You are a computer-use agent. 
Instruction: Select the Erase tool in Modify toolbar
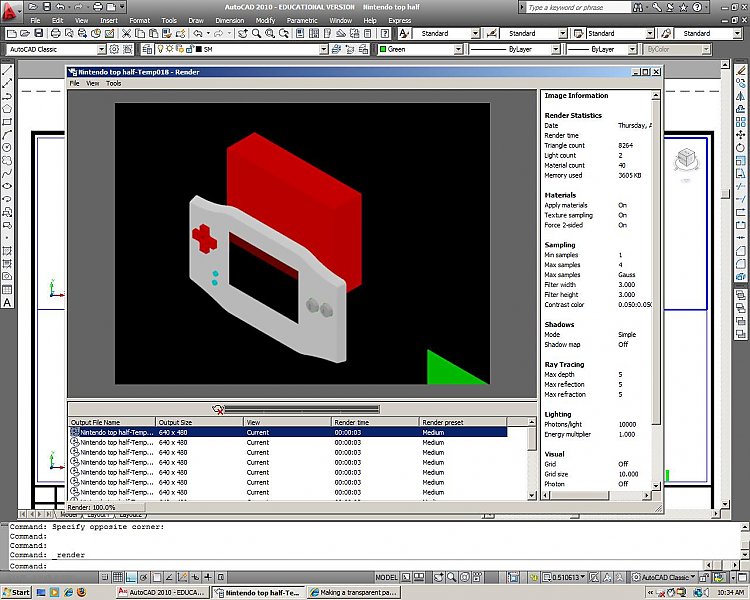pos(740,70)
